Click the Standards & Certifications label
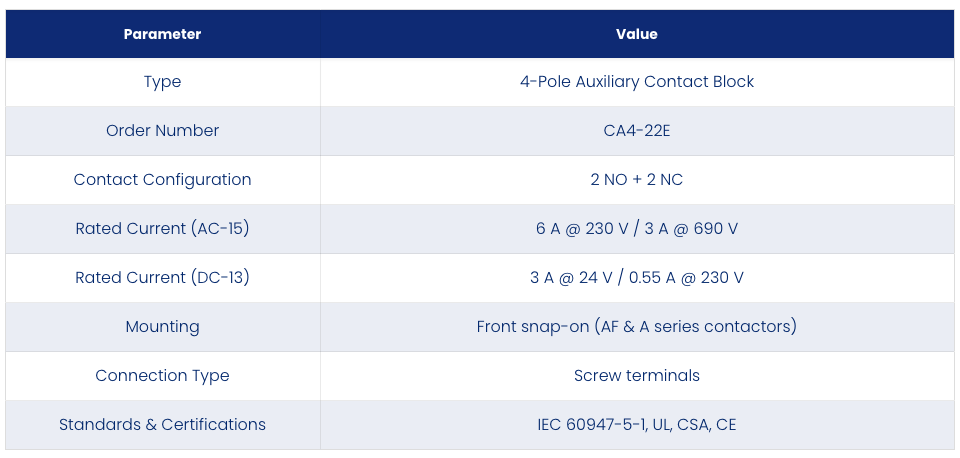This screenshot has width=960, height=458. (x=162, y=424)
